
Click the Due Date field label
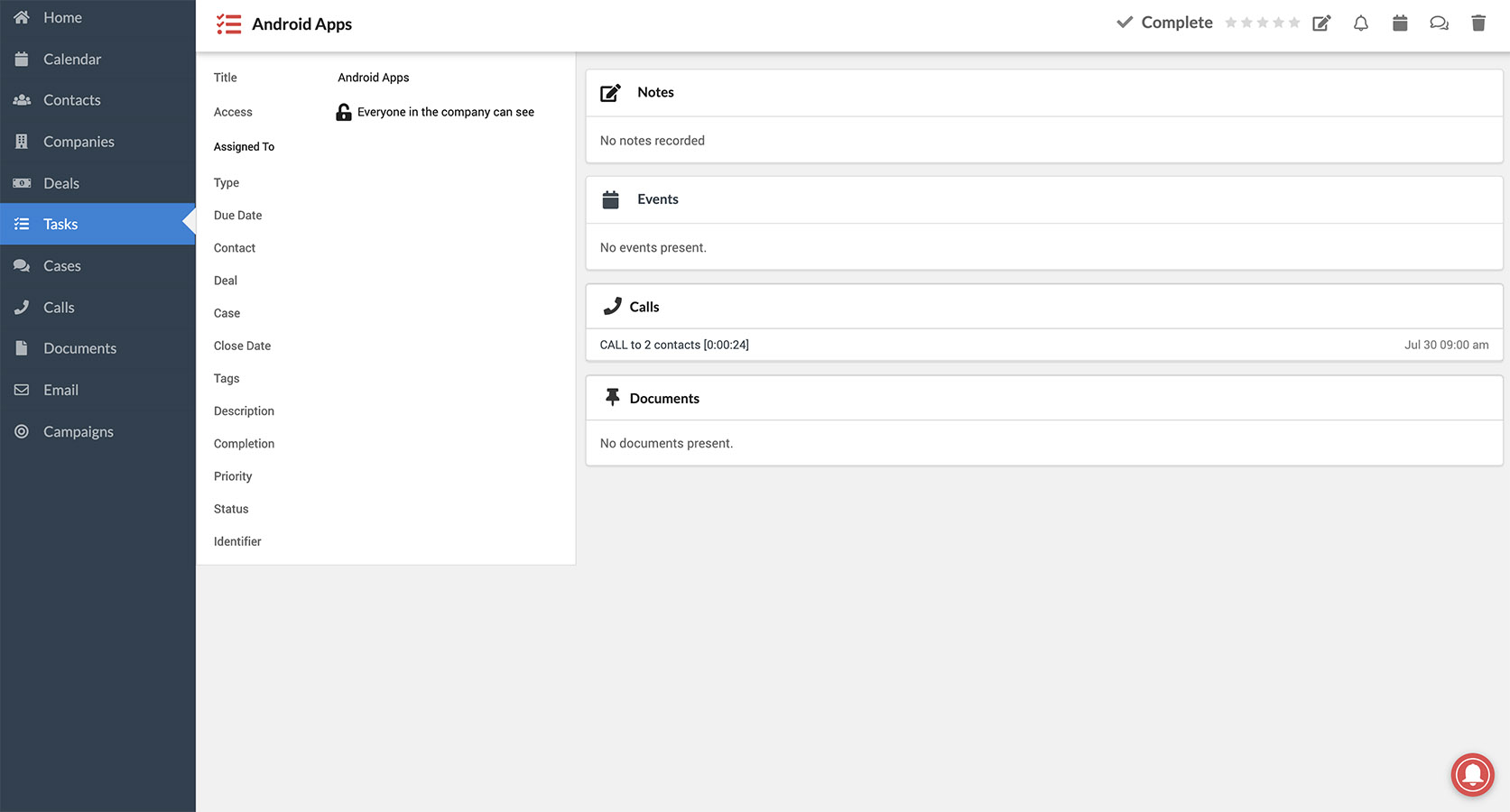click(x=238, y=216)
